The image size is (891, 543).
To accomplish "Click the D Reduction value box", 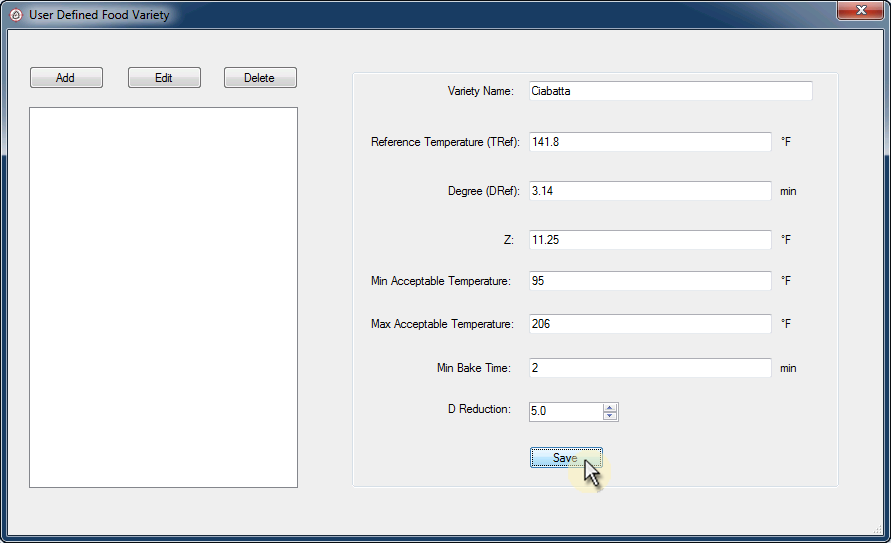I will point(565,411).
